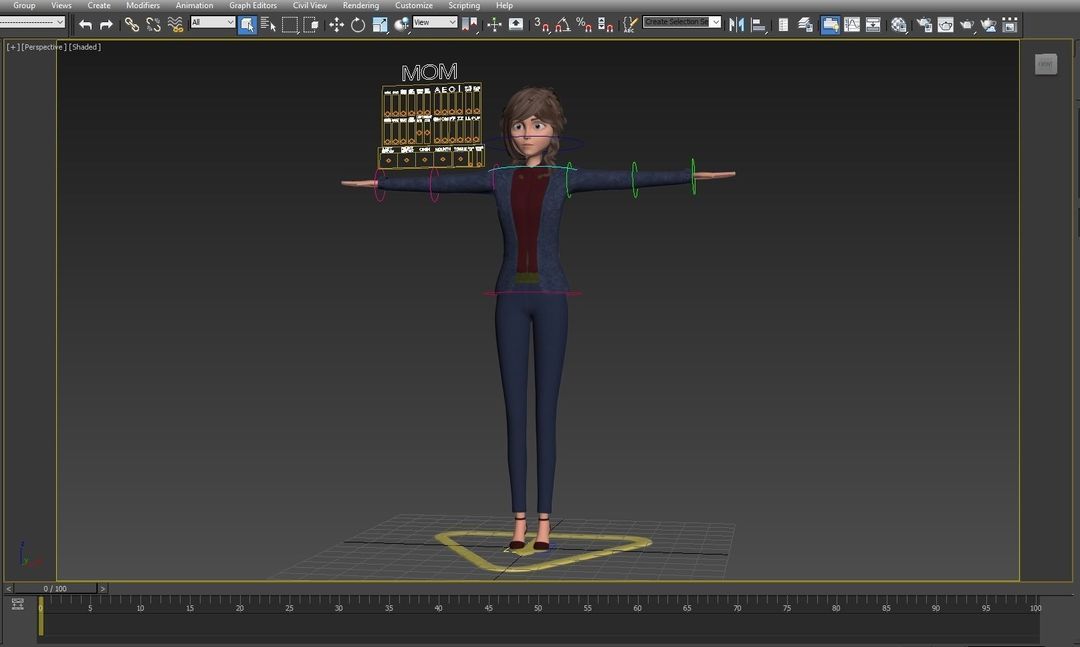Enable the Snaps Toggle

(x=542, y=24)
